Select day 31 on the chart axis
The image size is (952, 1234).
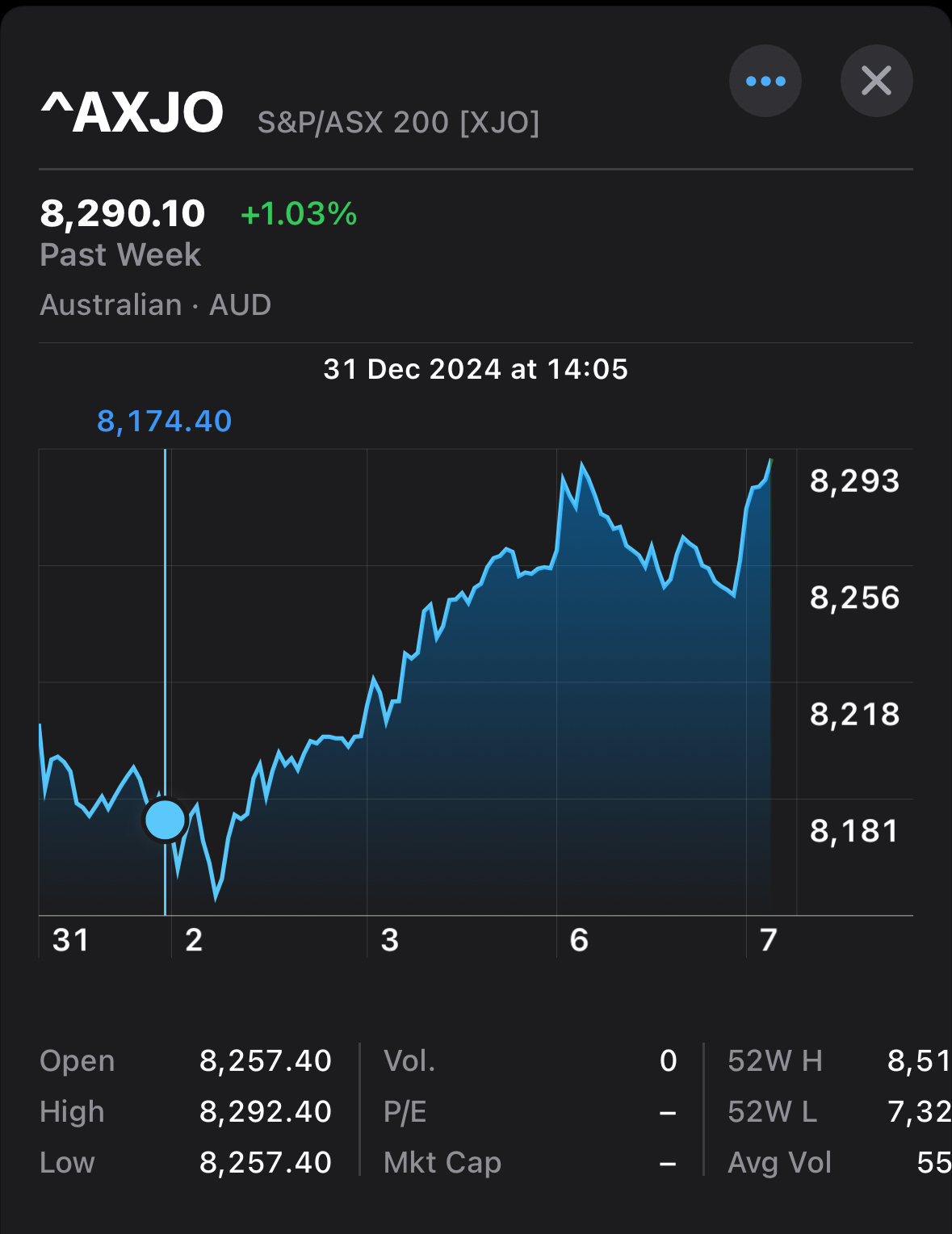coord(71,940)
